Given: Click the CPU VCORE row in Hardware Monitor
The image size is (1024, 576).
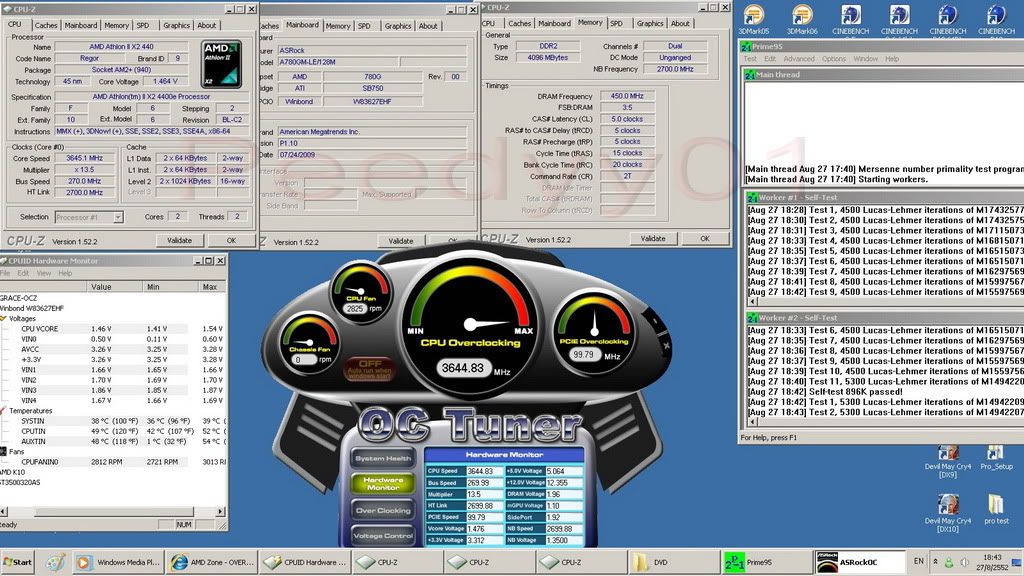Looking at the screenshot, I should coord(112,329).
